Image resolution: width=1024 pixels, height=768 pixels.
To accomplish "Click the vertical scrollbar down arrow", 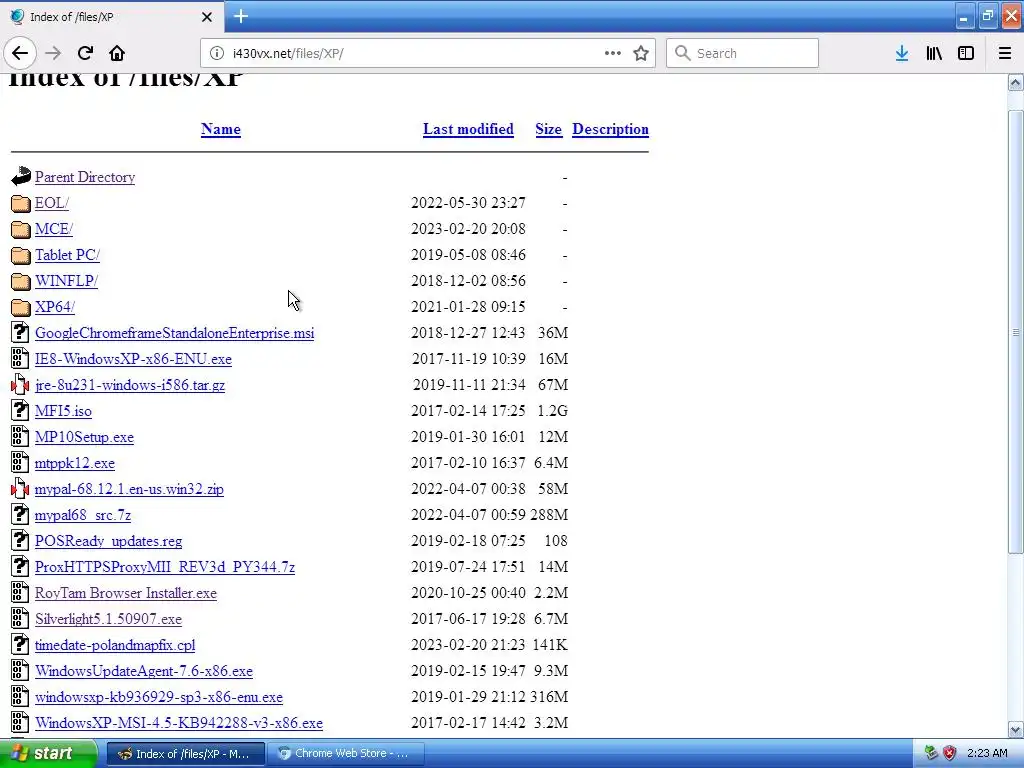I will coord(1015,729).
